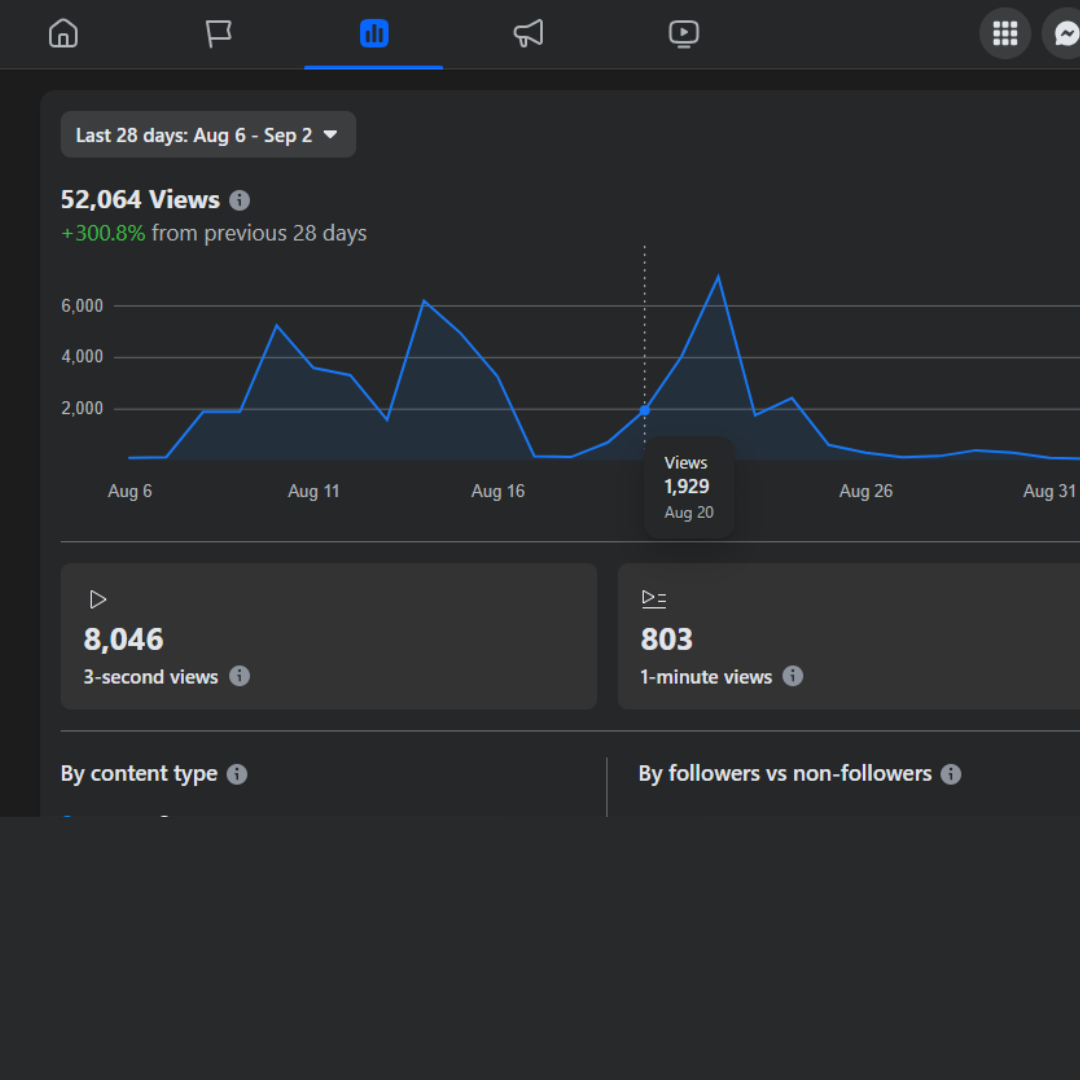Click the Aug 6 axis label

[x=129, y=491]
